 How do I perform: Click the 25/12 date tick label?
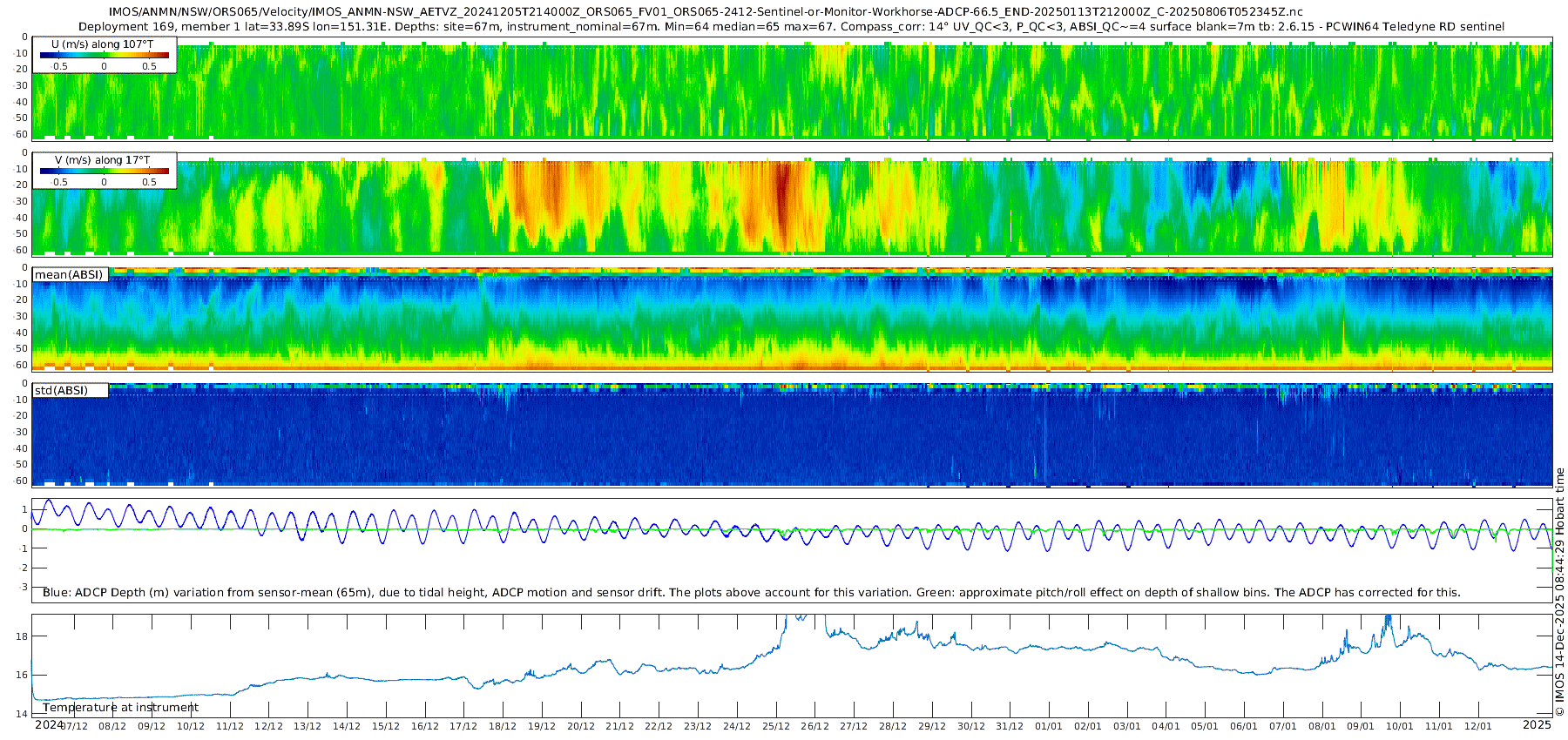tap(775, 726)
